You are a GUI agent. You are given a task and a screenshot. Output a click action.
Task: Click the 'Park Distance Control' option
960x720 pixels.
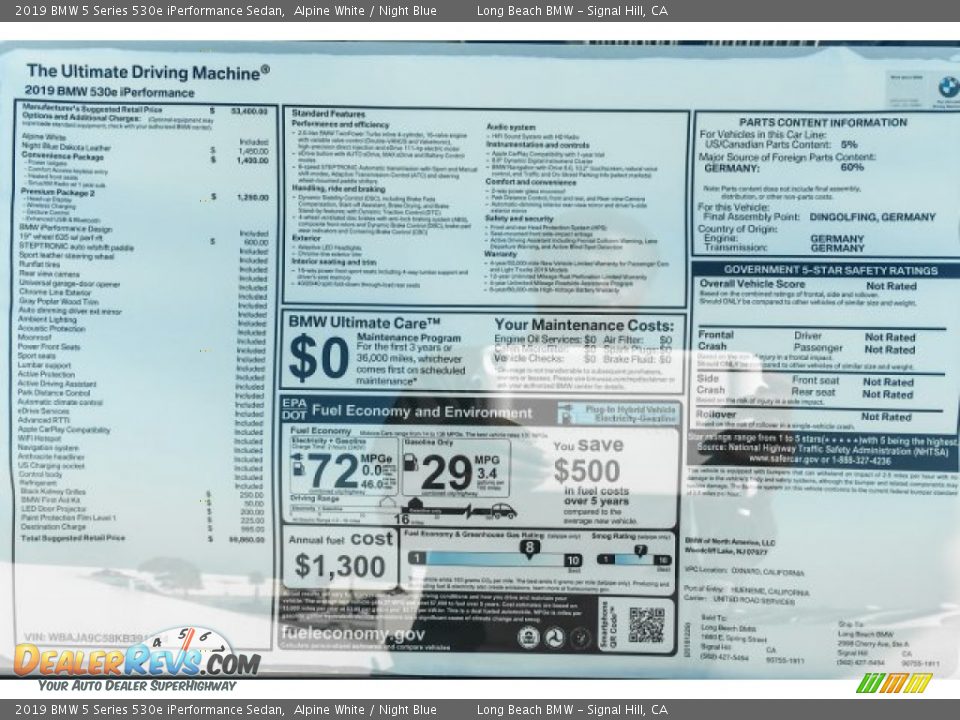(x=54, y=392)
